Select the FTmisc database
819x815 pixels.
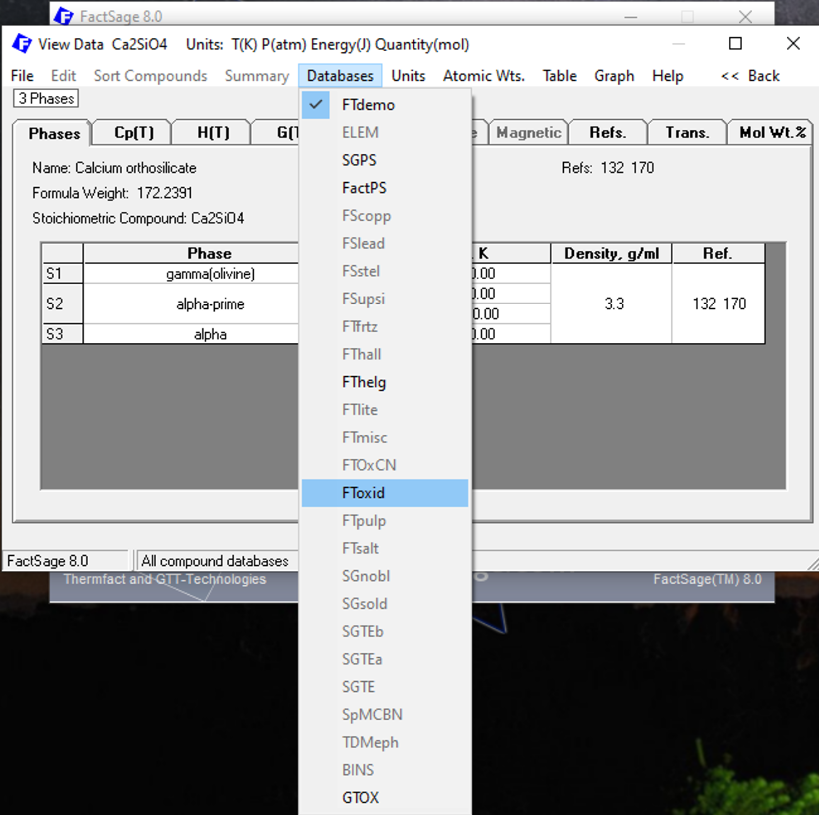click(385, 437)
